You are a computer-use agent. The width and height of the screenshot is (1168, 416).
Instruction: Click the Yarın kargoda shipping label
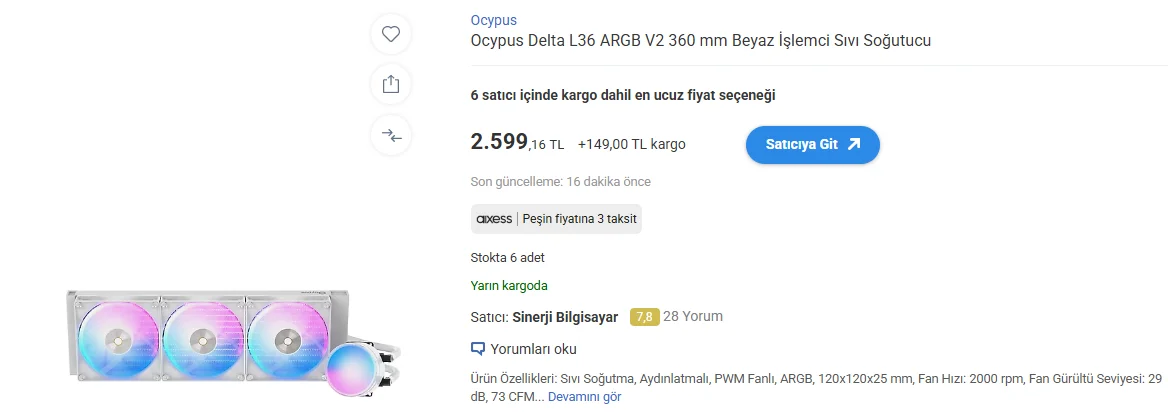(x=510, y=286)
